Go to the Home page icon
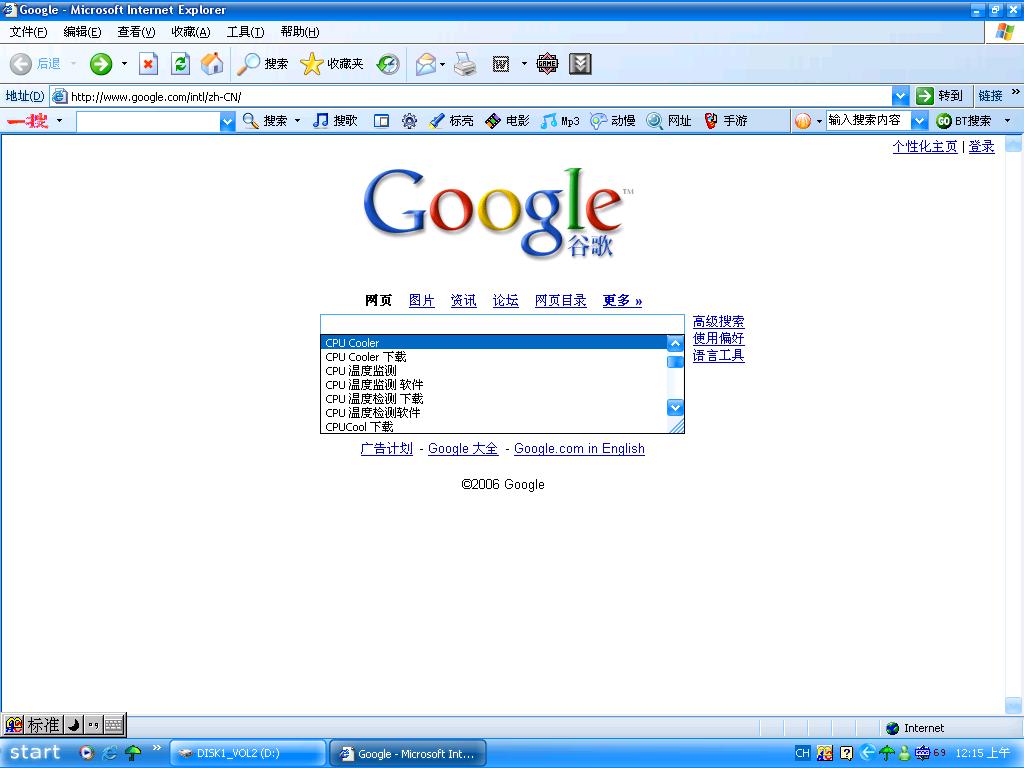The height and width of the screenshot is (768, 1024). [x=212, y=63]
